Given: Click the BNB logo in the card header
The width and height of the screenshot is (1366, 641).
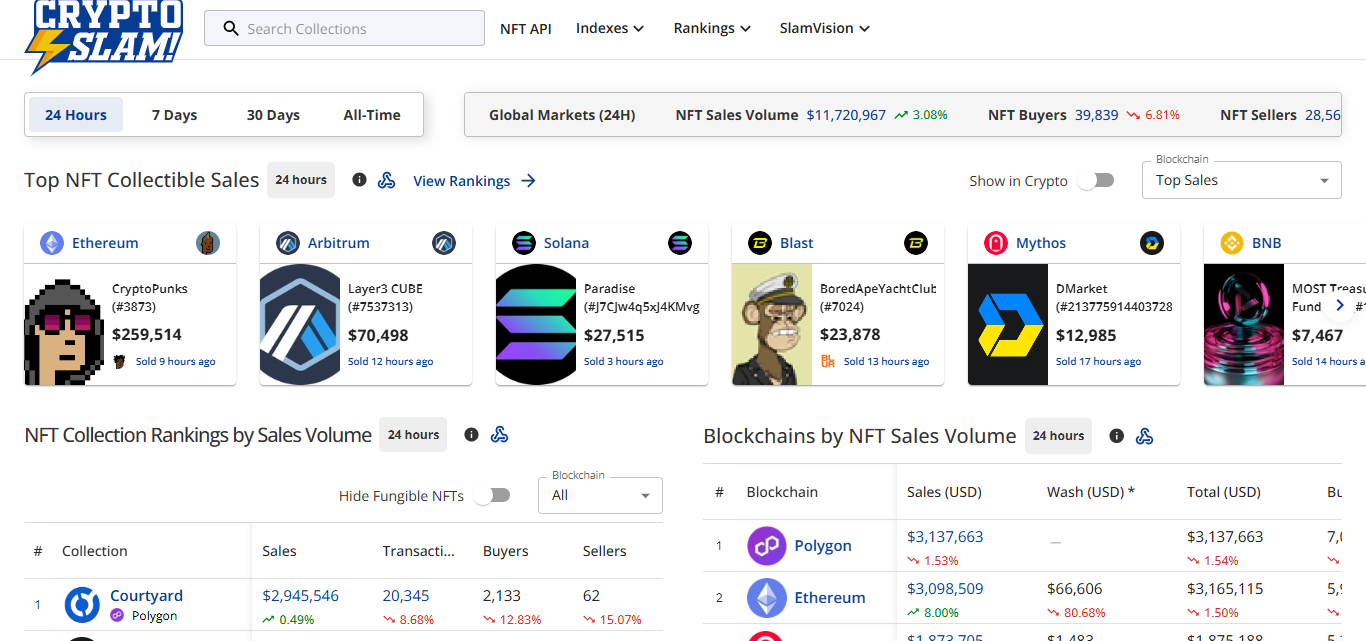Looking at the screenshot, I should [x=1232, y=243].
